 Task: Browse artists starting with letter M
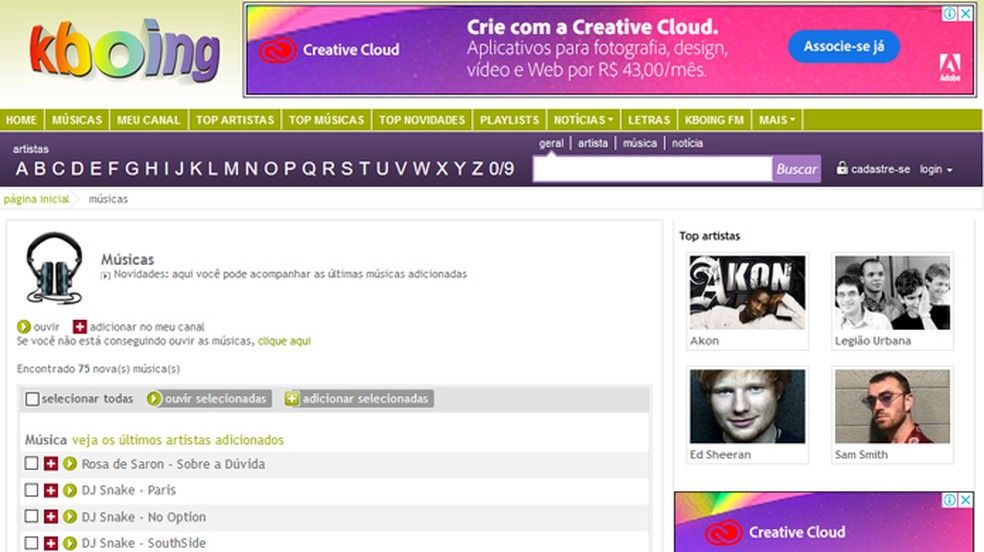(232, 169)
